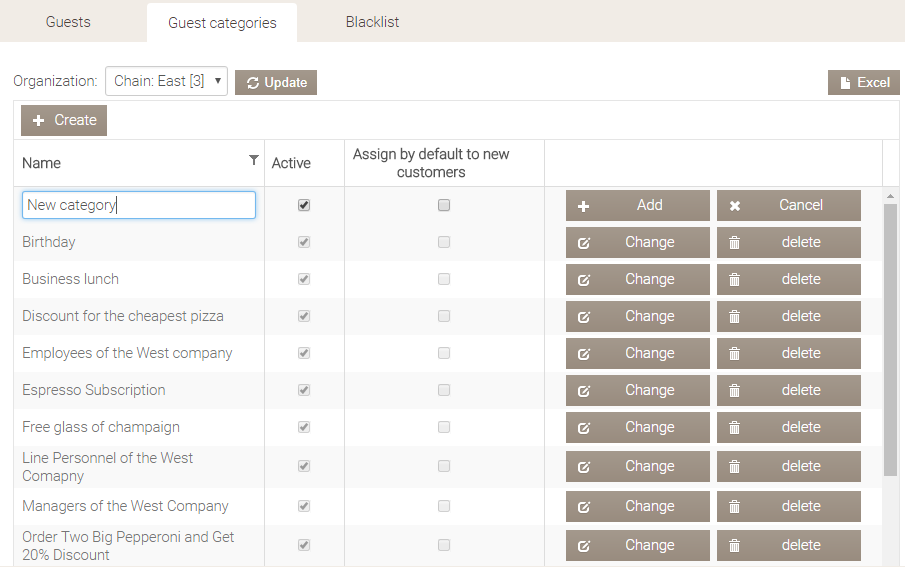Open the Organization dropdown

click(166, 81)
